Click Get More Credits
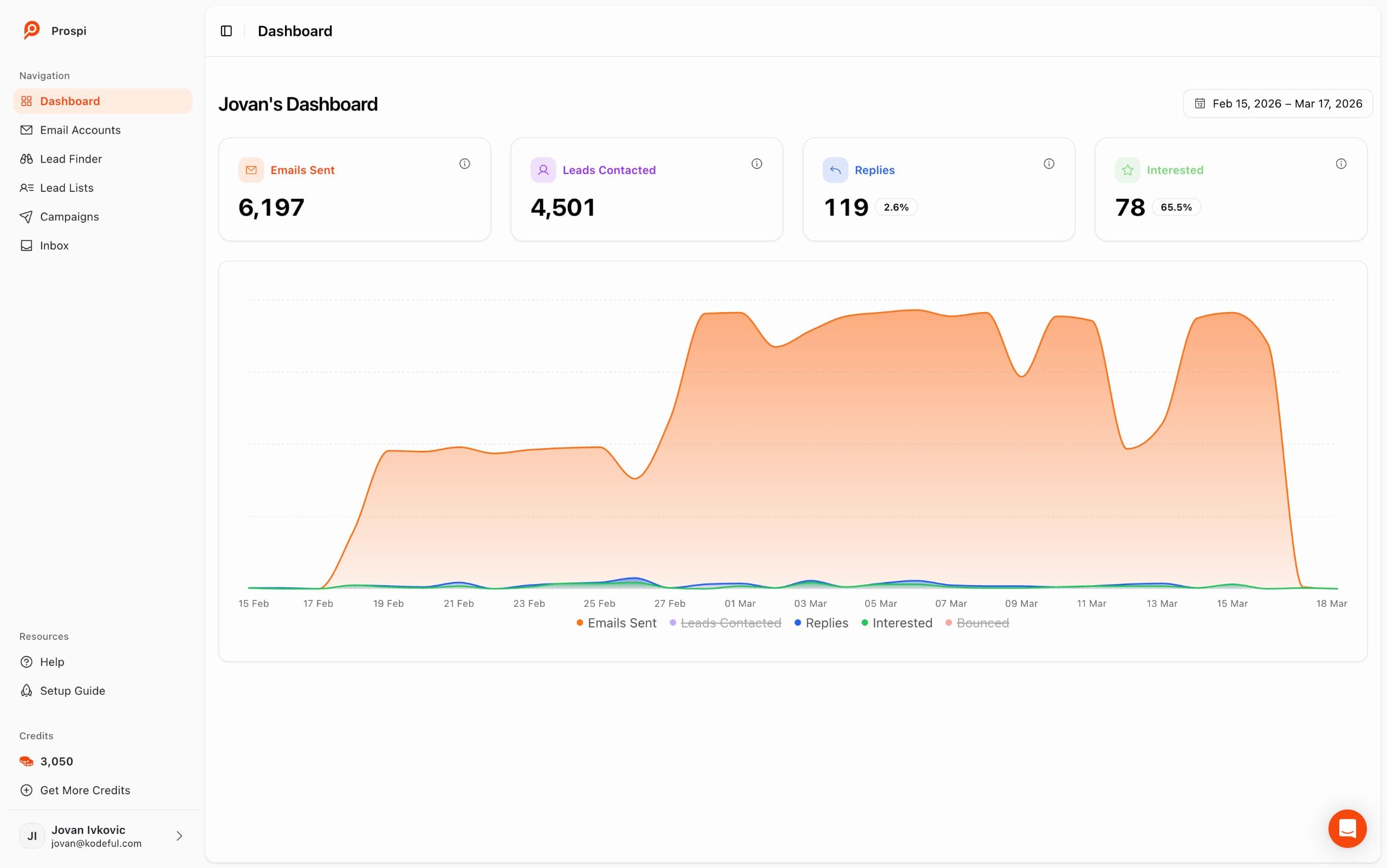This screenshot has width=1387, height=868. 85,790
